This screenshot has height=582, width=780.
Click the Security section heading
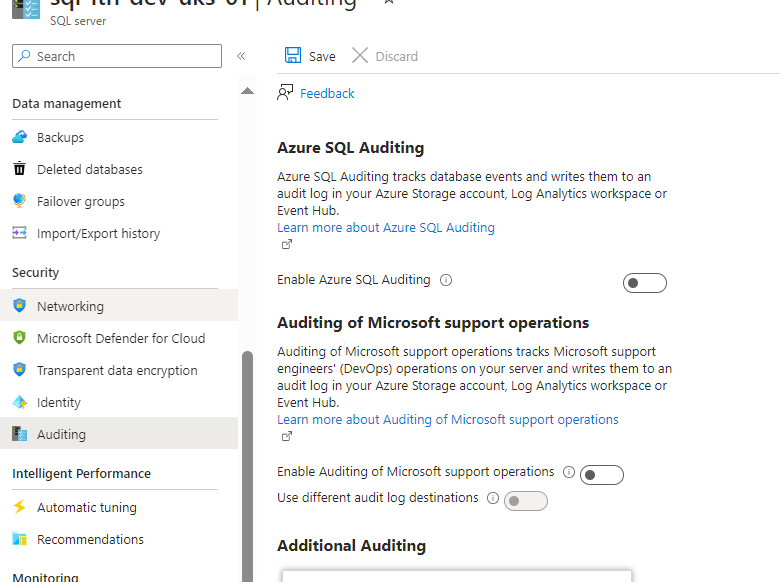pyautogui.click(x=35, y=273)
